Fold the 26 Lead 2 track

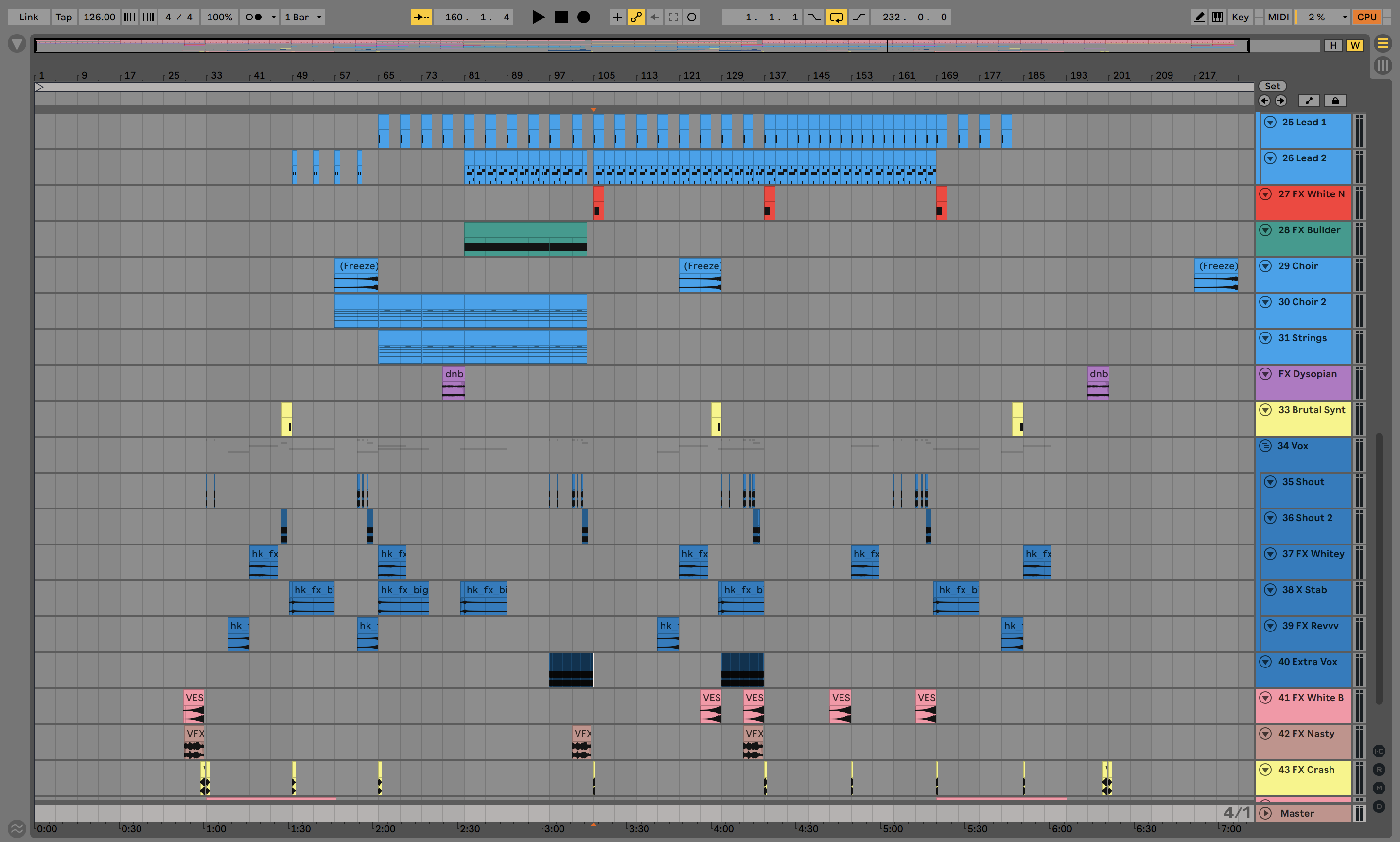(x=1270, y=158)
